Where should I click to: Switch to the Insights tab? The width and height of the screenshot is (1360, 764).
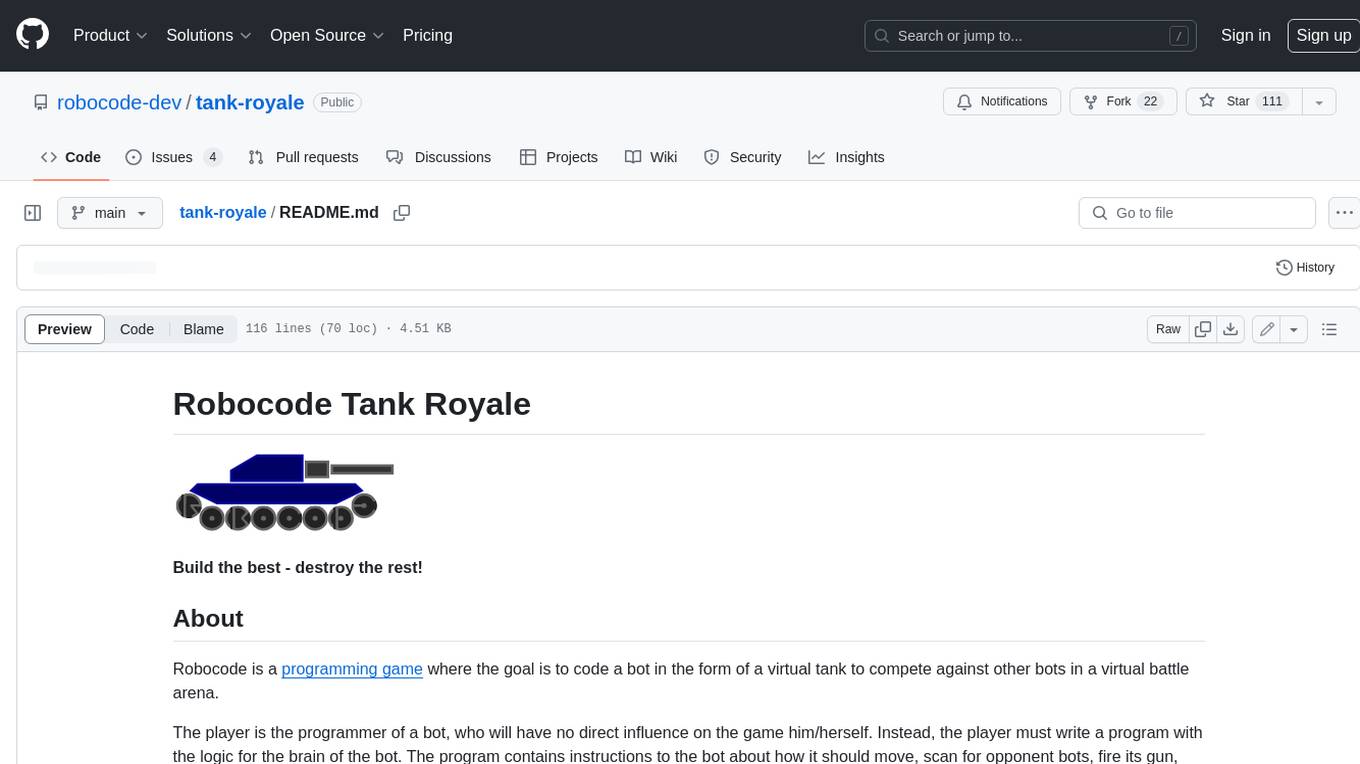pos(846,157)
